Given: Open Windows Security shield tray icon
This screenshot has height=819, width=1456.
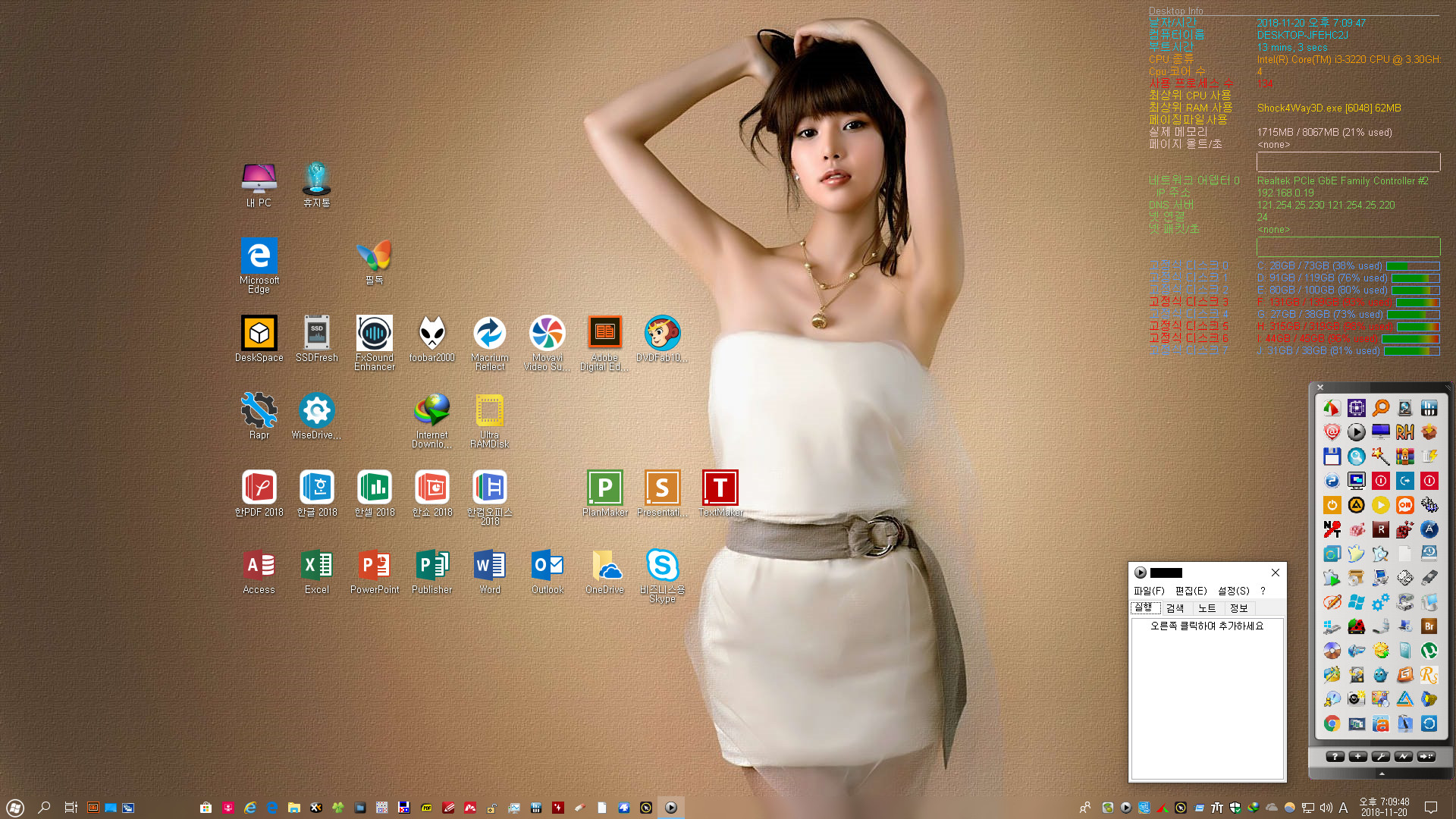Looking at the screenshot, I should pyautogui.click(x=1235, y=808).
